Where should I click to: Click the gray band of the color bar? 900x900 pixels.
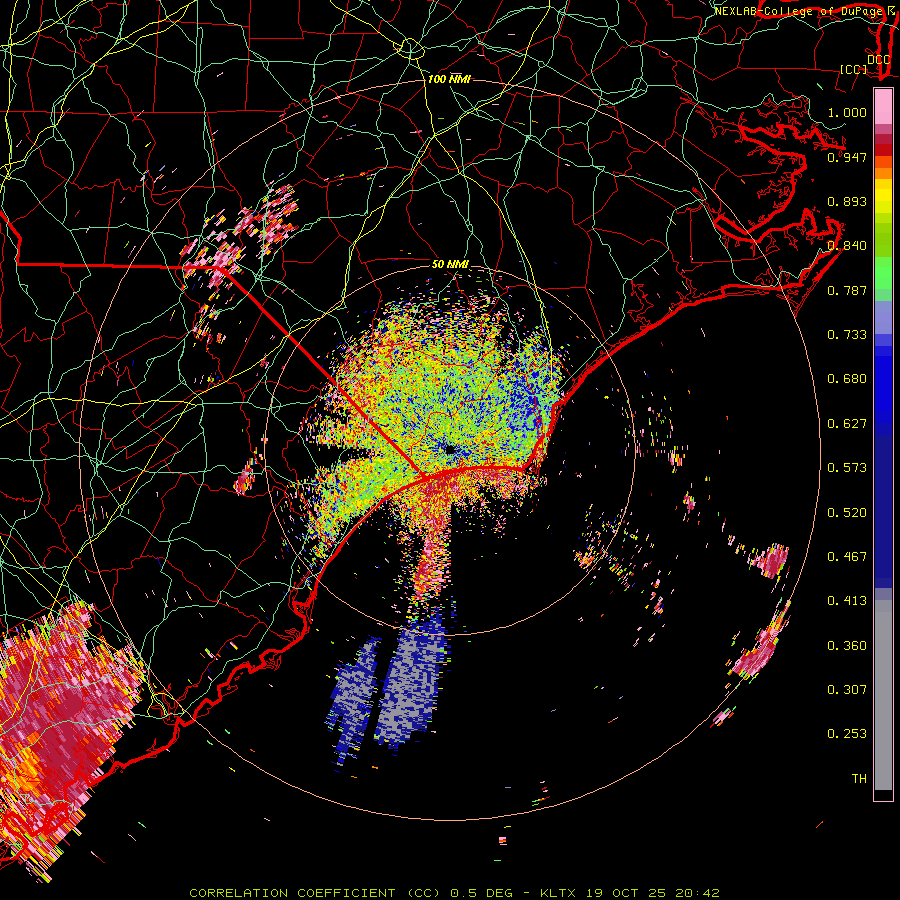tap(883, 695)
